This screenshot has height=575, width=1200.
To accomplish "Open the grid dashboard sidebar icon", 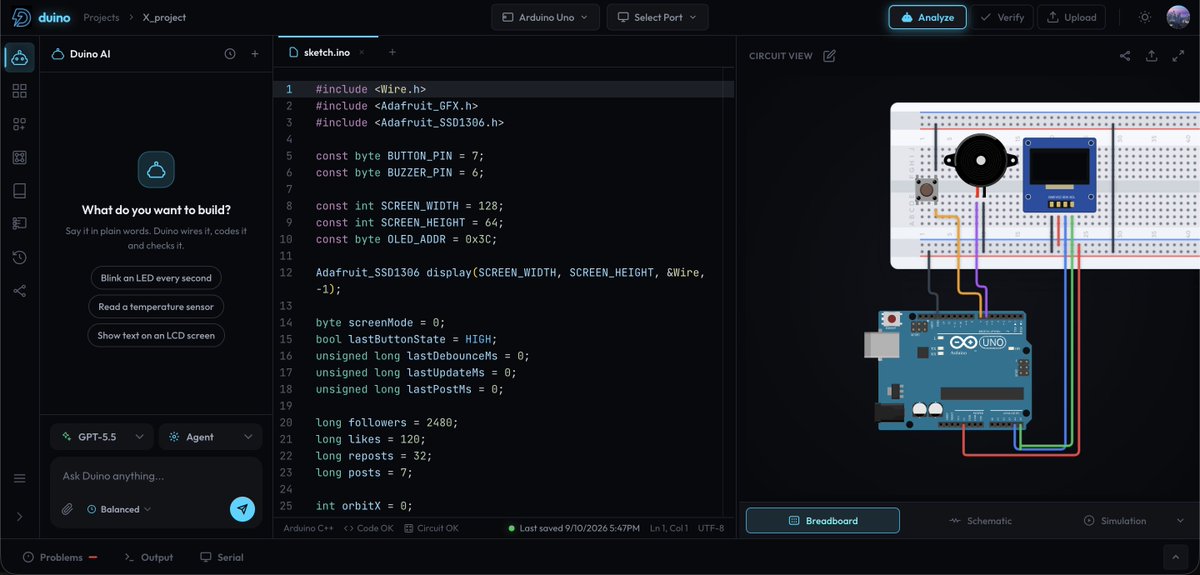I will (x=19, y=91).
